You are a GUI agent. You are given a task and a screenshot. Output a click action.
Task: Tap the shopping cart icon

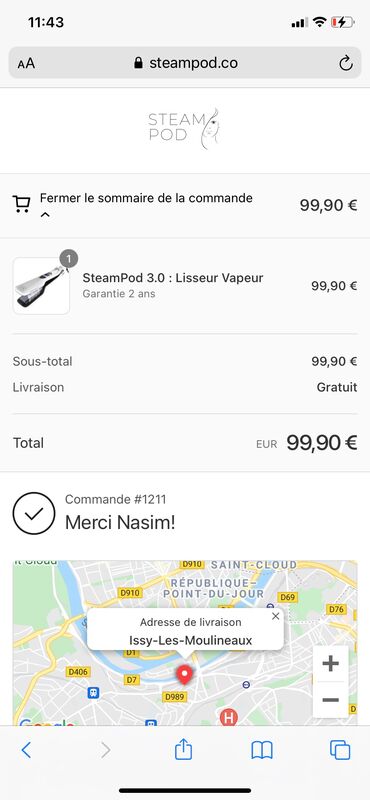[21, 205]
